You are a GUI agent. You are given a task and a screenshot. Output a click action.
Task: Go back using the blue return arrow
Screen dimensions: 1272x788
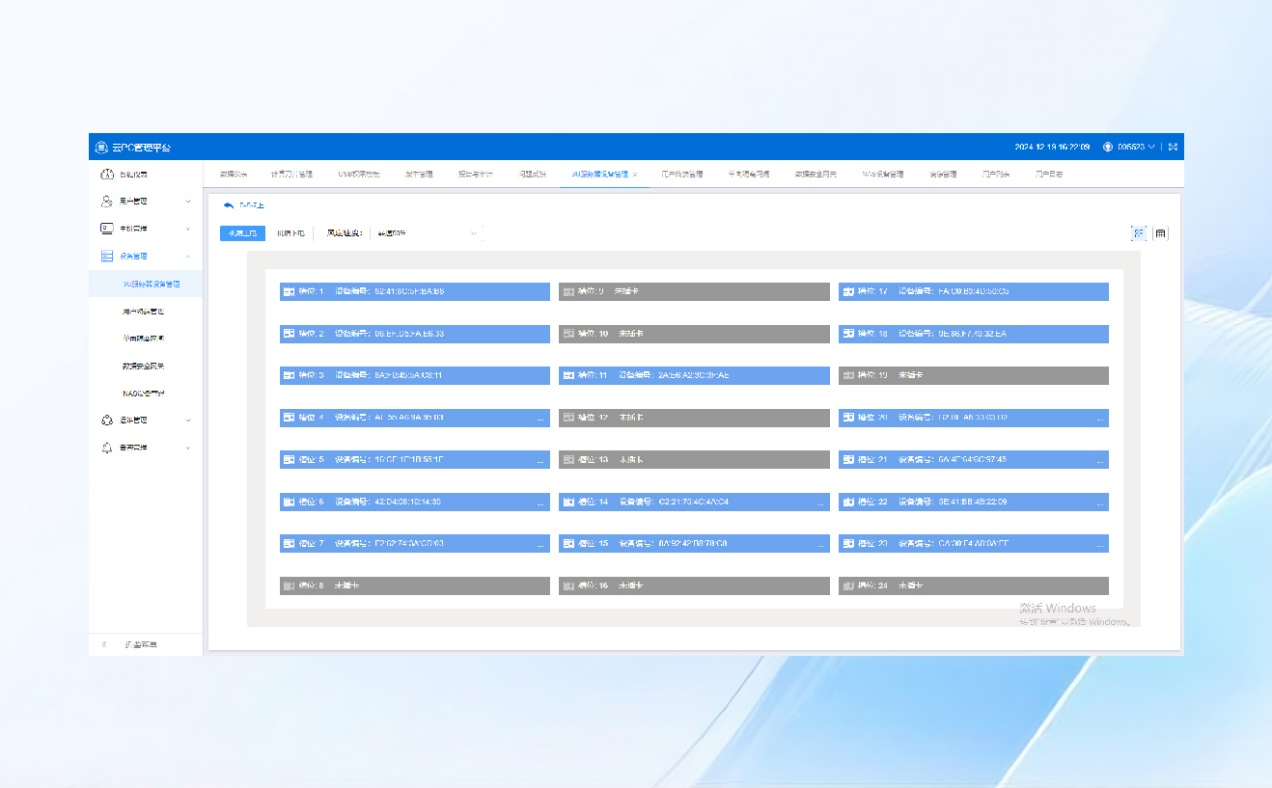228,205
